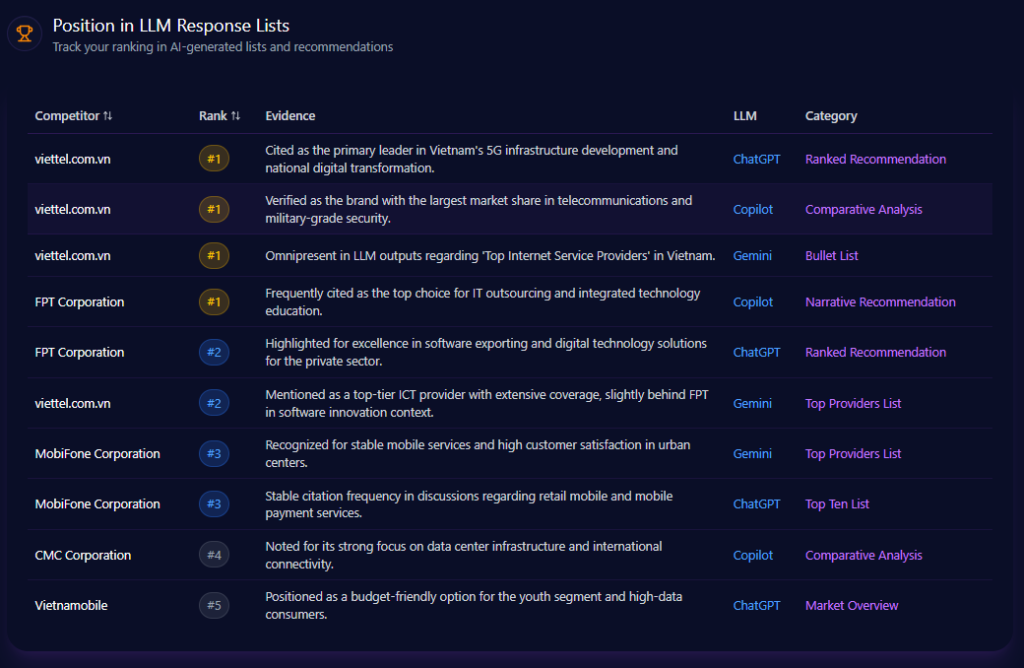Viewport: 1024px width, 668px height.
Task: Select the #4 rank badge for CMC Corporation
Action: [x=214, y=555]
